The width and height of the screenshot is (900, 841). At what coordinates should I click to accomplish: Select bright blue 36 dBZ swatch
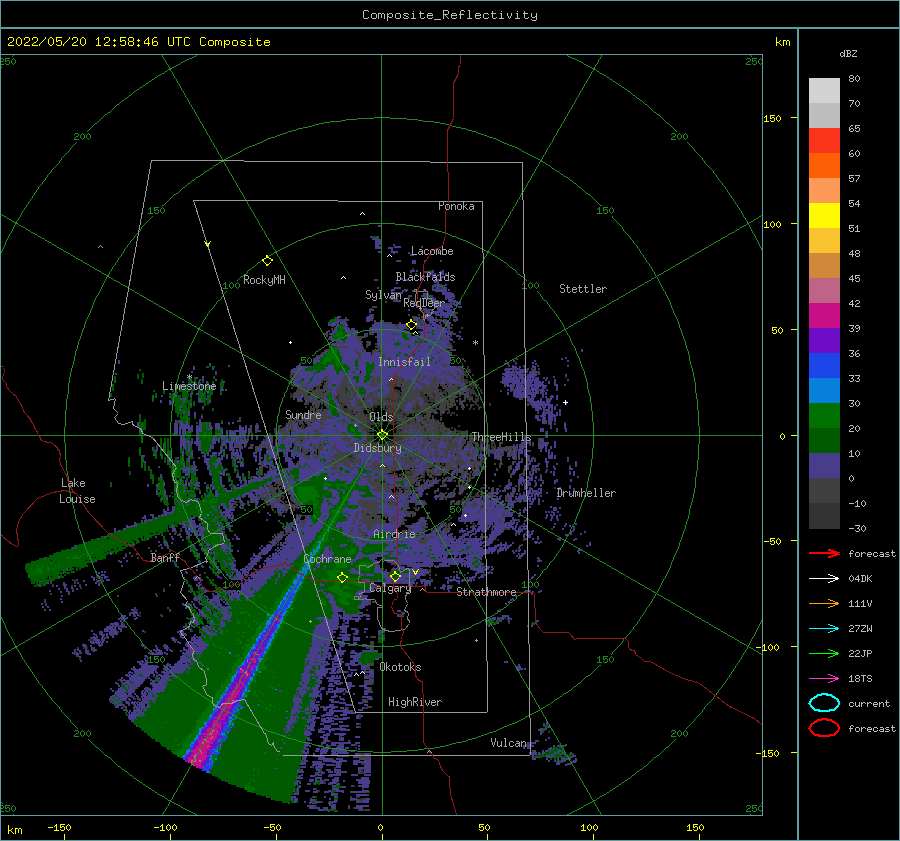click(824, 366)
